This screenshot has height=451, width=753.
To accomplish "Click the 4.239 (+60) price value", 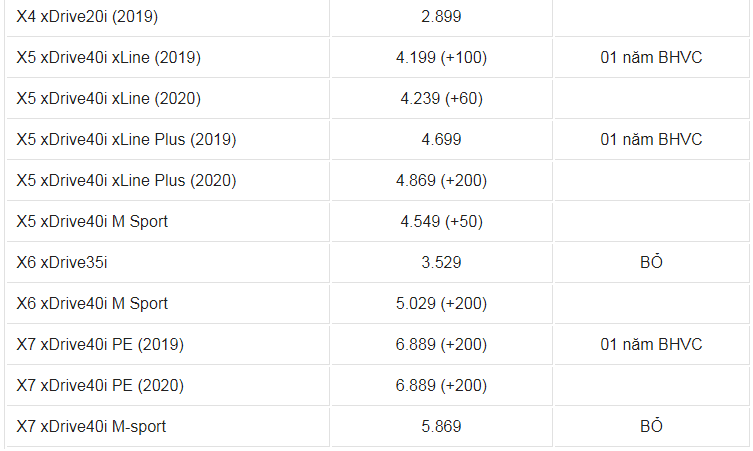I will coord(441,98).
